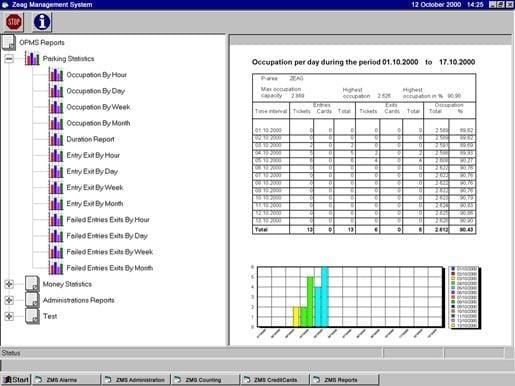Click the Duration Report chart icon
The width and height of the screenshot is (515, 386).
pyautogui.click(x=56, y=139)
